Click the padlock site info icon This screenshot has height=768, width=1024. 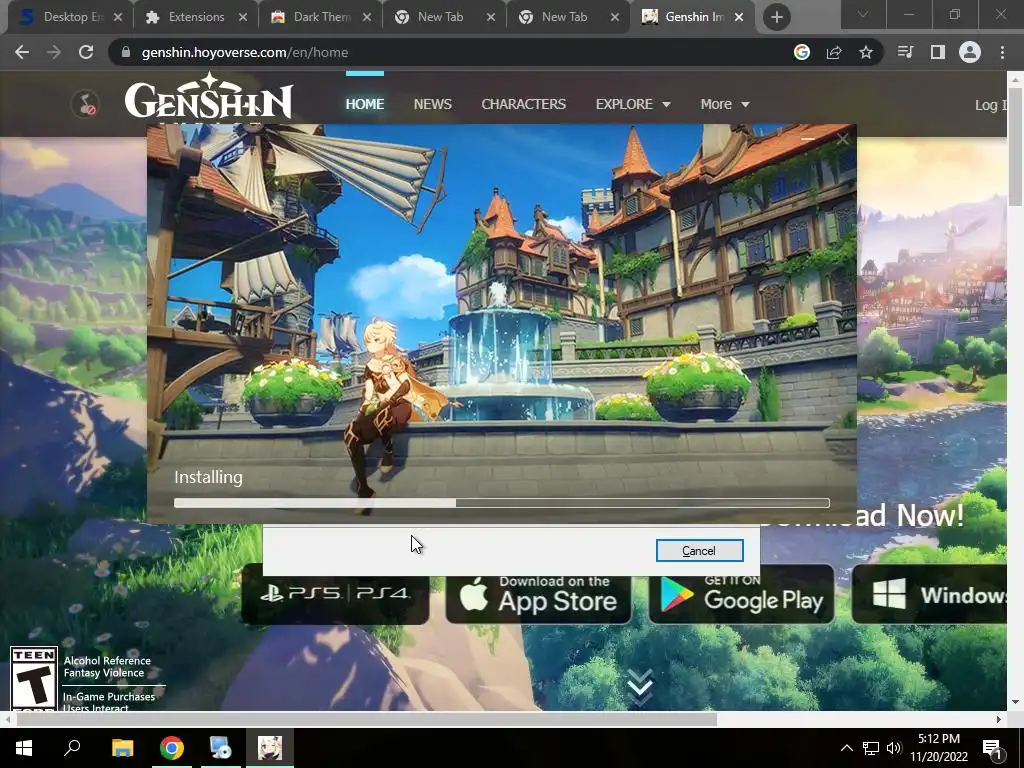coord(126,52)
